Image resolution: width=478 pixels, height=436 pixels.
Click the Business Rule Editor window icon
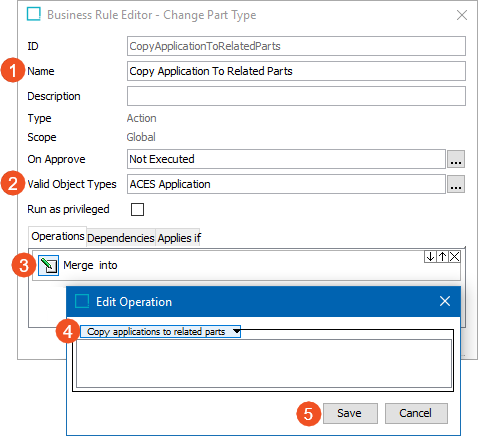pyautogui.click(x=34, y=14)
